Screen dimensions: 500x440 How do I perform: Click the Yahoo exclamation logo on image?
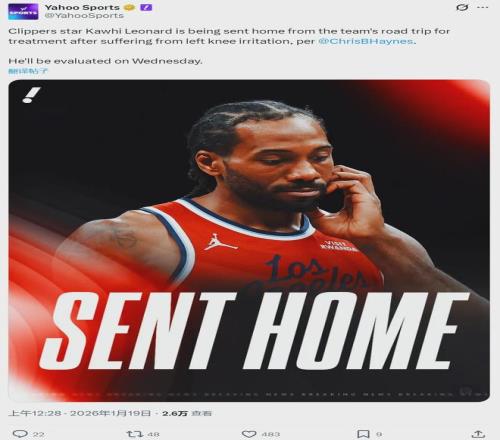point(32,95)
